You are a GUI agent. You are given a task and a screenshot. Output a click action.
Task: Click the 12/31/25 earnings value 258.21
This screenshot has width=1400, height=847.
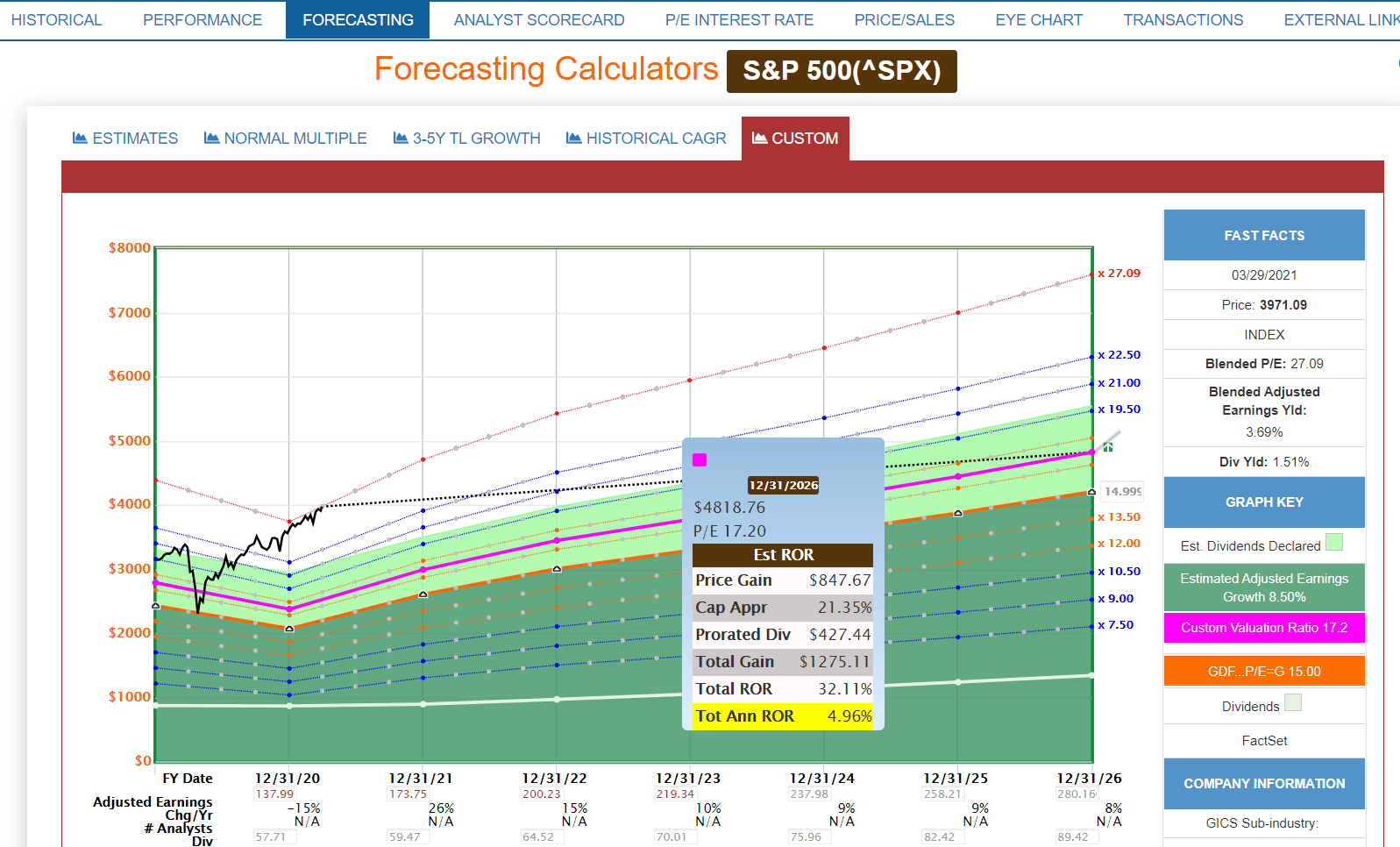tap(943, 794)
